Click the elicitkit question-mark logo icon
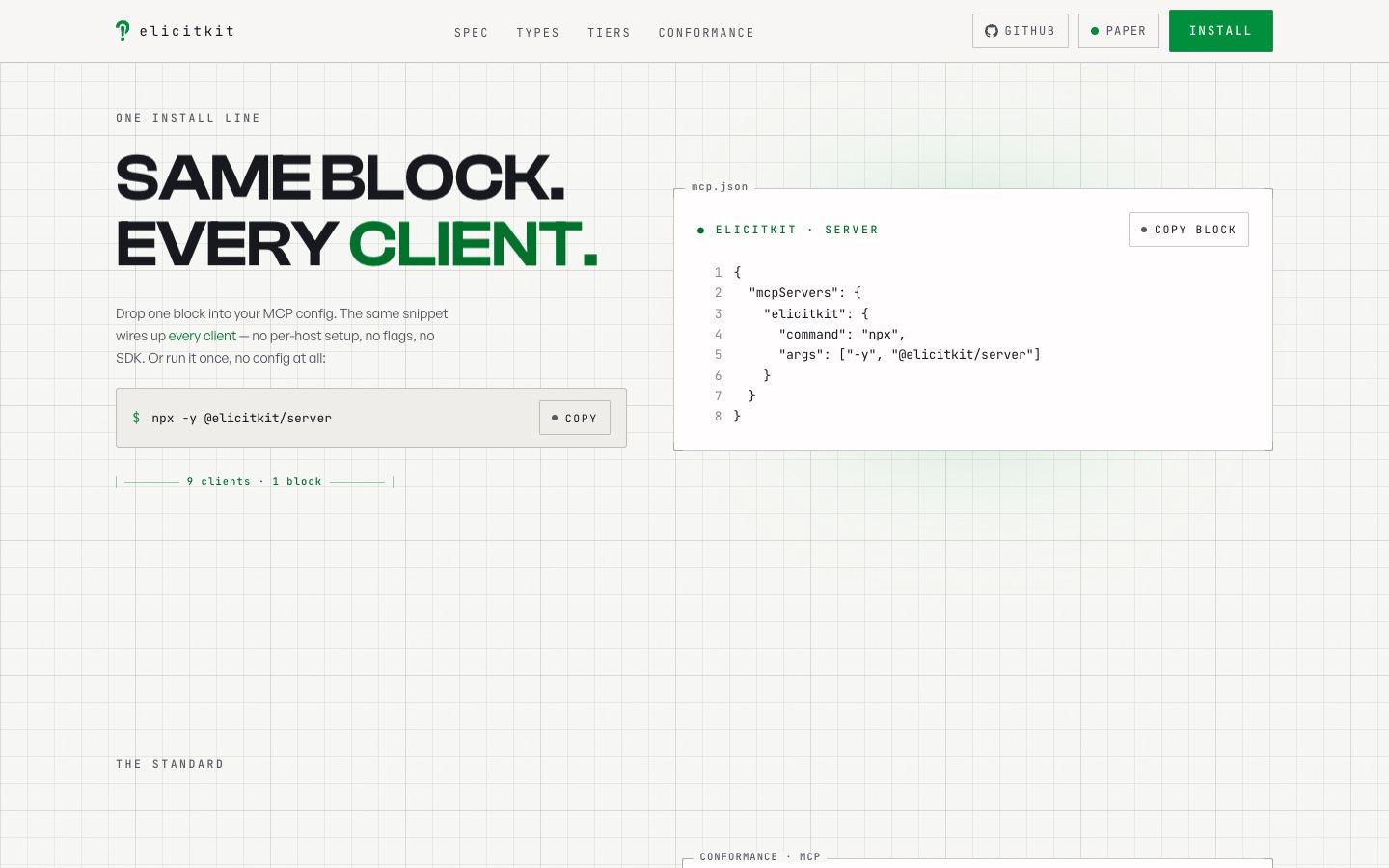 tap(123, 31)
